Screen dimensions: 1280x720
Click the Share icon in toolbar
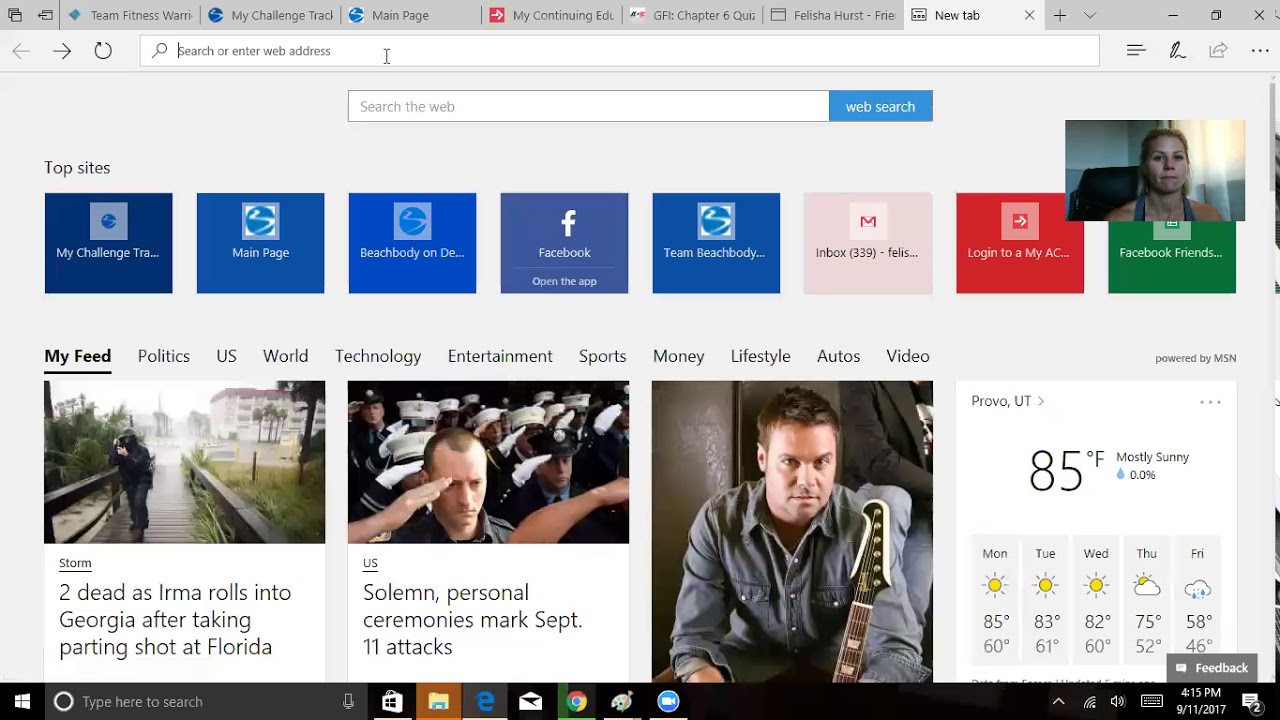point(1218,51)
